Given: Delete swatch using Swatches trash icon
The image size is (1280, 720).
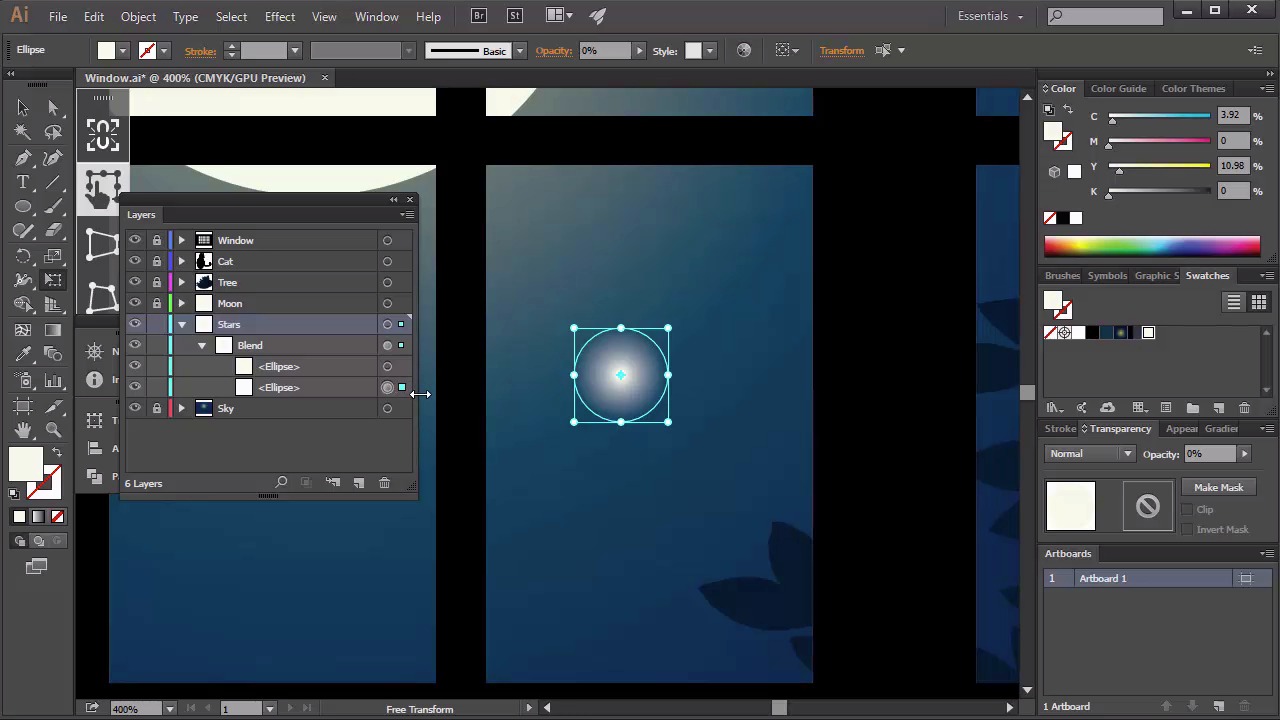Looking at the screenshot, I should (x=1244, y=408).
